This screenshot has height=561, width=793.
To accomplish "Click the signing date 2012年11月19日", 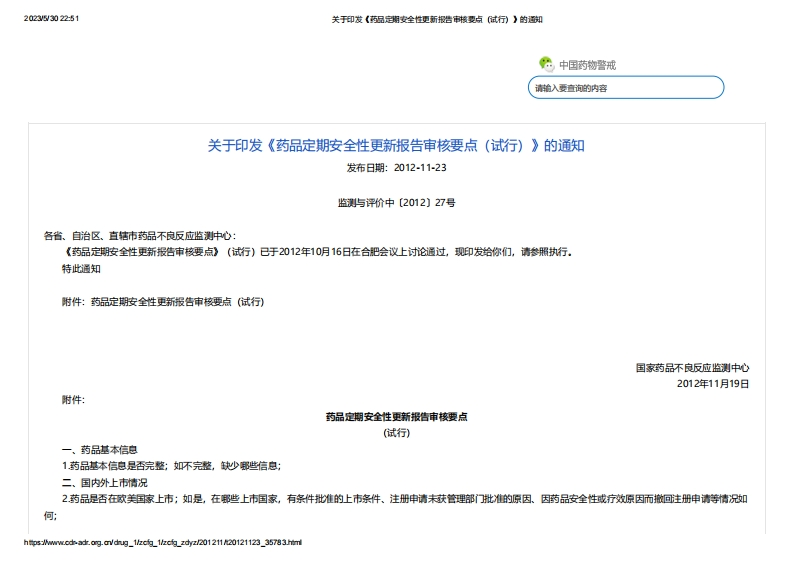I will [712, 383].
